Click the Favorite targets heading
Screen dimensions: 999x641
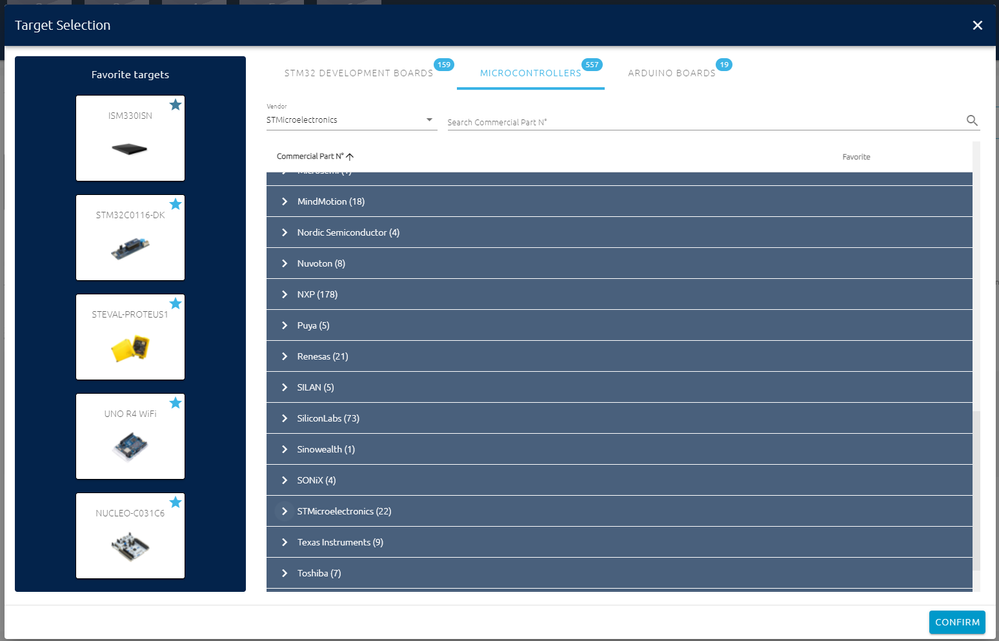130,75
